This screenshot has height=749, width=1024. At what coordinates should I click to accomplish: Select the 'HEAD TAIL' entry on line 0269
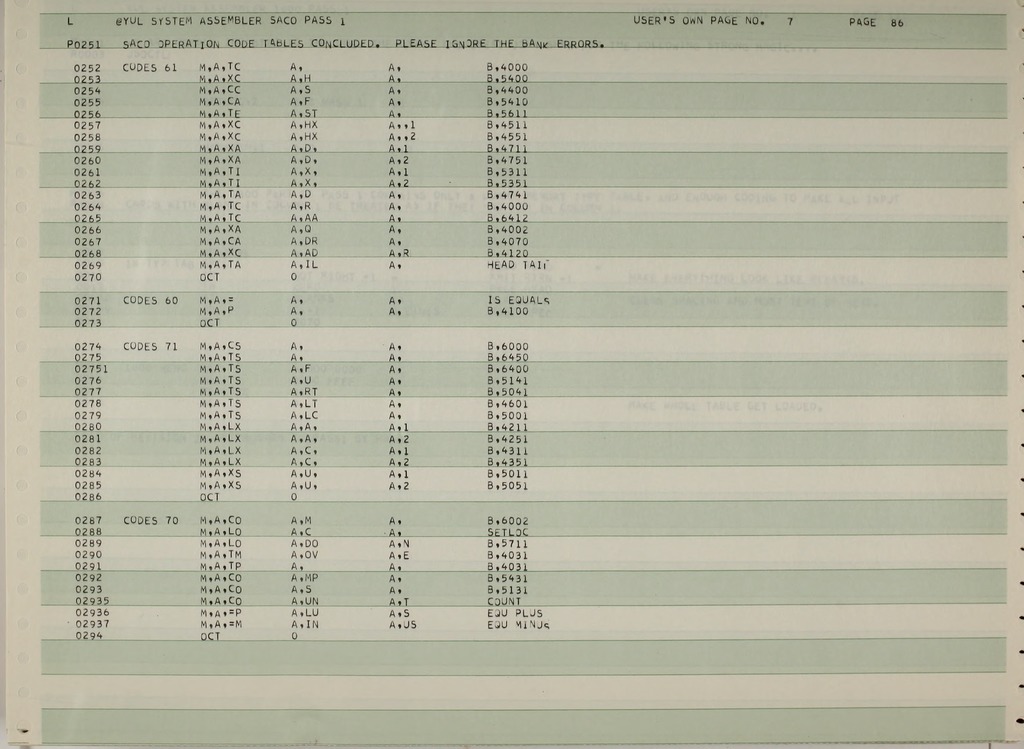518,264
